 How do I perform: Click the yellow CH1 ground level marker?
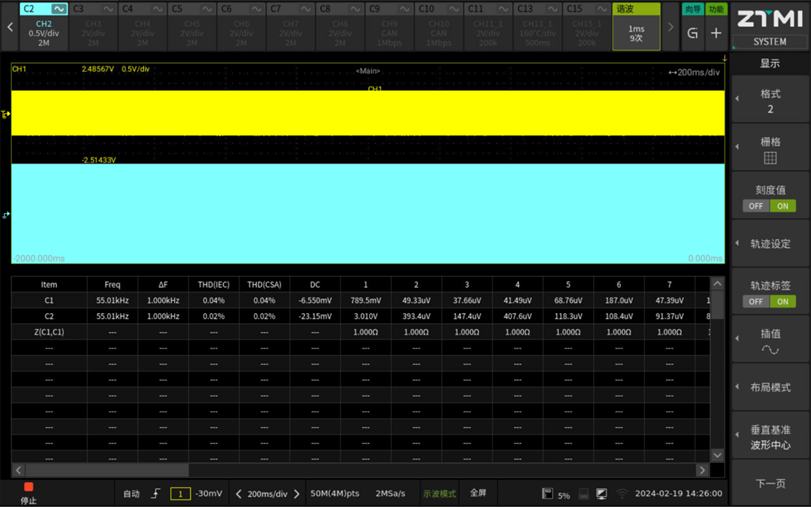tap(6, 114)
